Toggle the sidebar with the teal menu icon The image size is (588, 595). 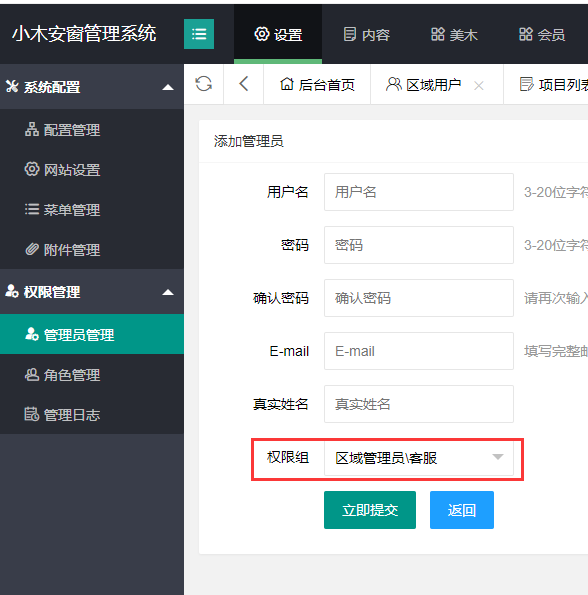[x=199, y=34]
